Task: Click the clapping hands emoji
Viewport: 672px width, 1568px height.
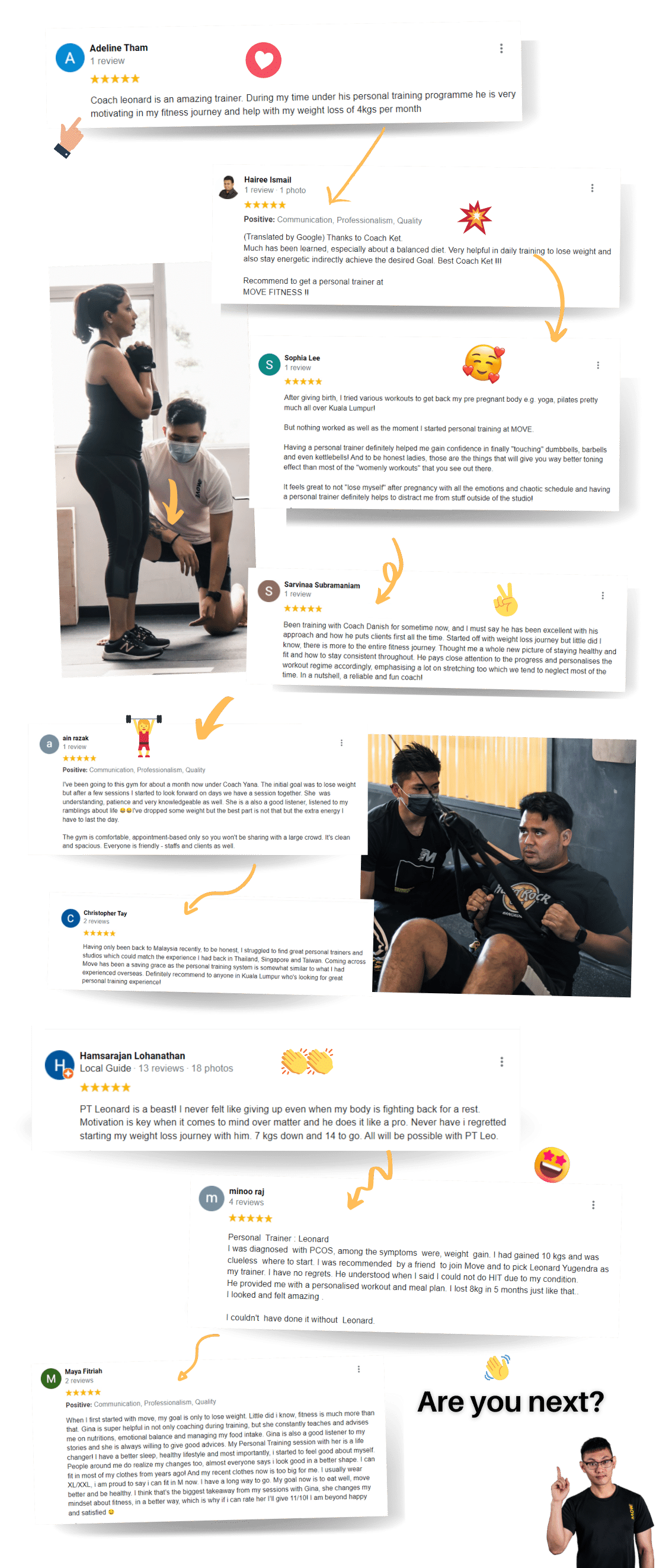Action: [x=308, y=1061]
